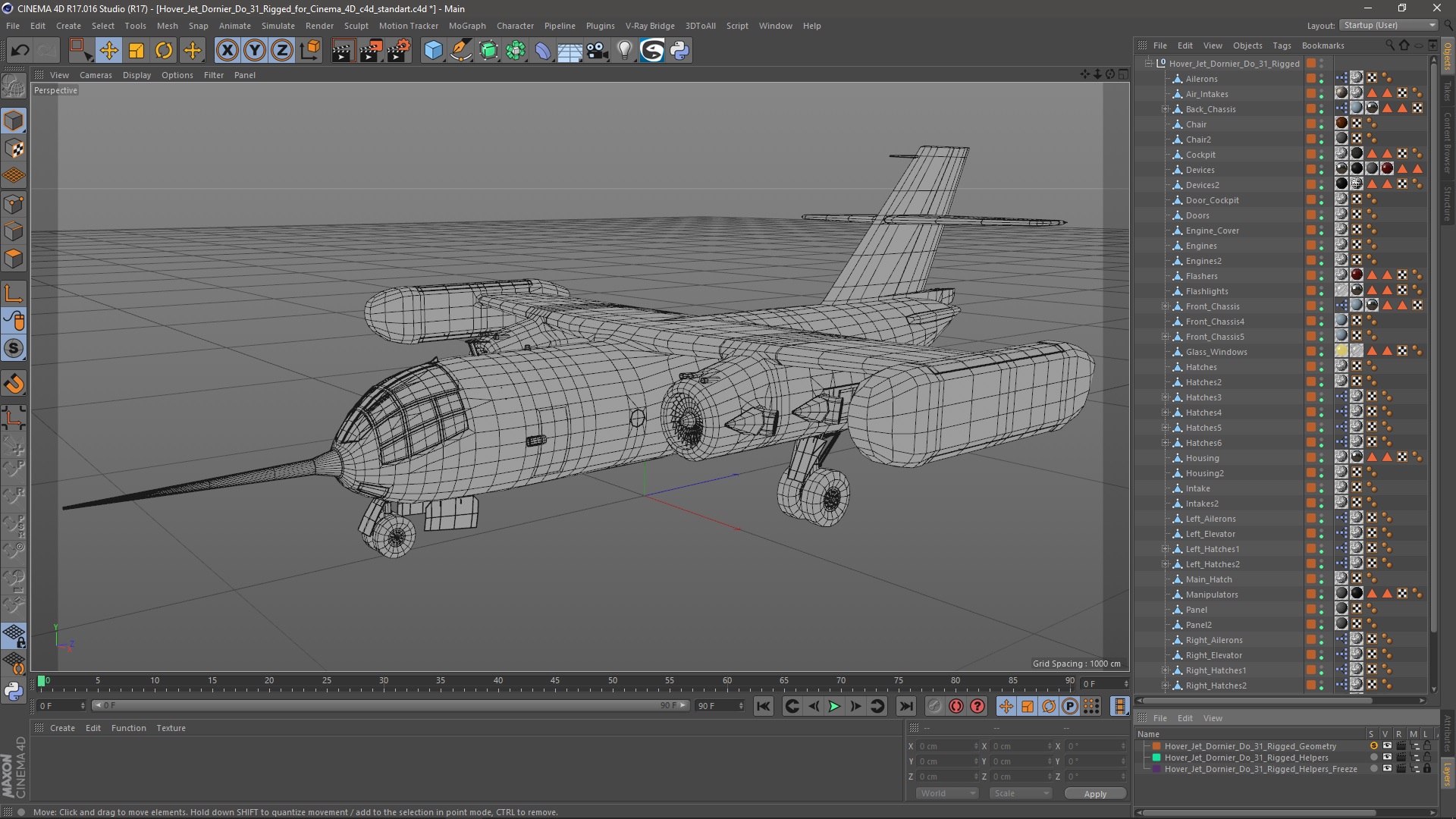Viewport: 1456px width, 819px height.
Task: Open the Scale mode dropdown
Action: click(x=1020, y=793)
